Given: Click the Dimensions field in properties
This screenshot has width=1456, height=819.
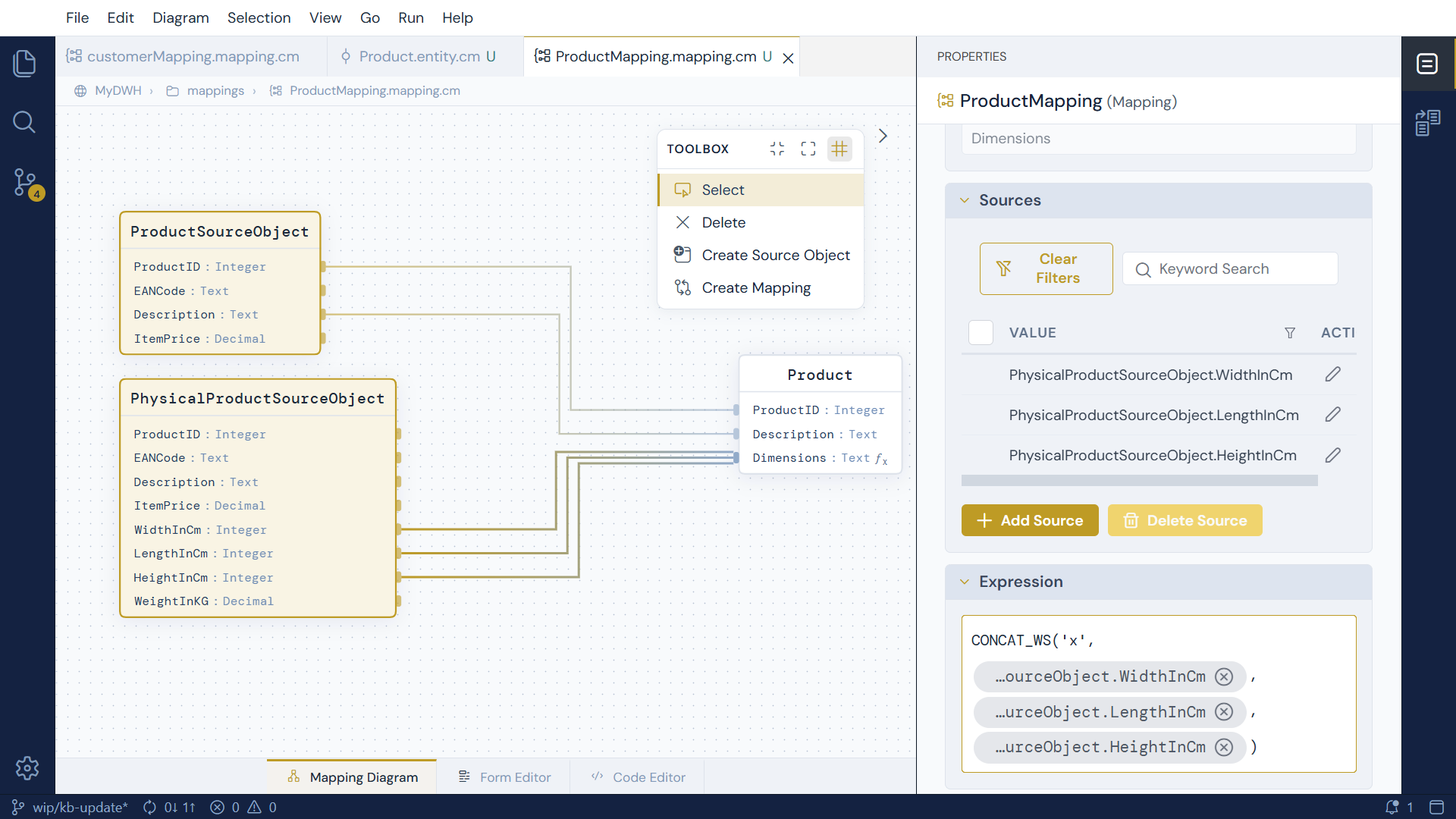Looking at the screenshot, I should [x=1159, y=139].
